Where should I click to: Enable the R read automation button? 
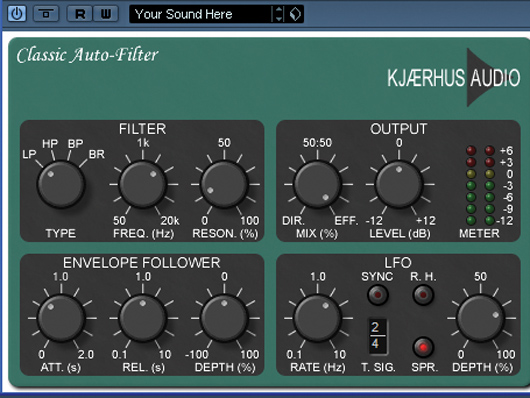pos(80,14)
